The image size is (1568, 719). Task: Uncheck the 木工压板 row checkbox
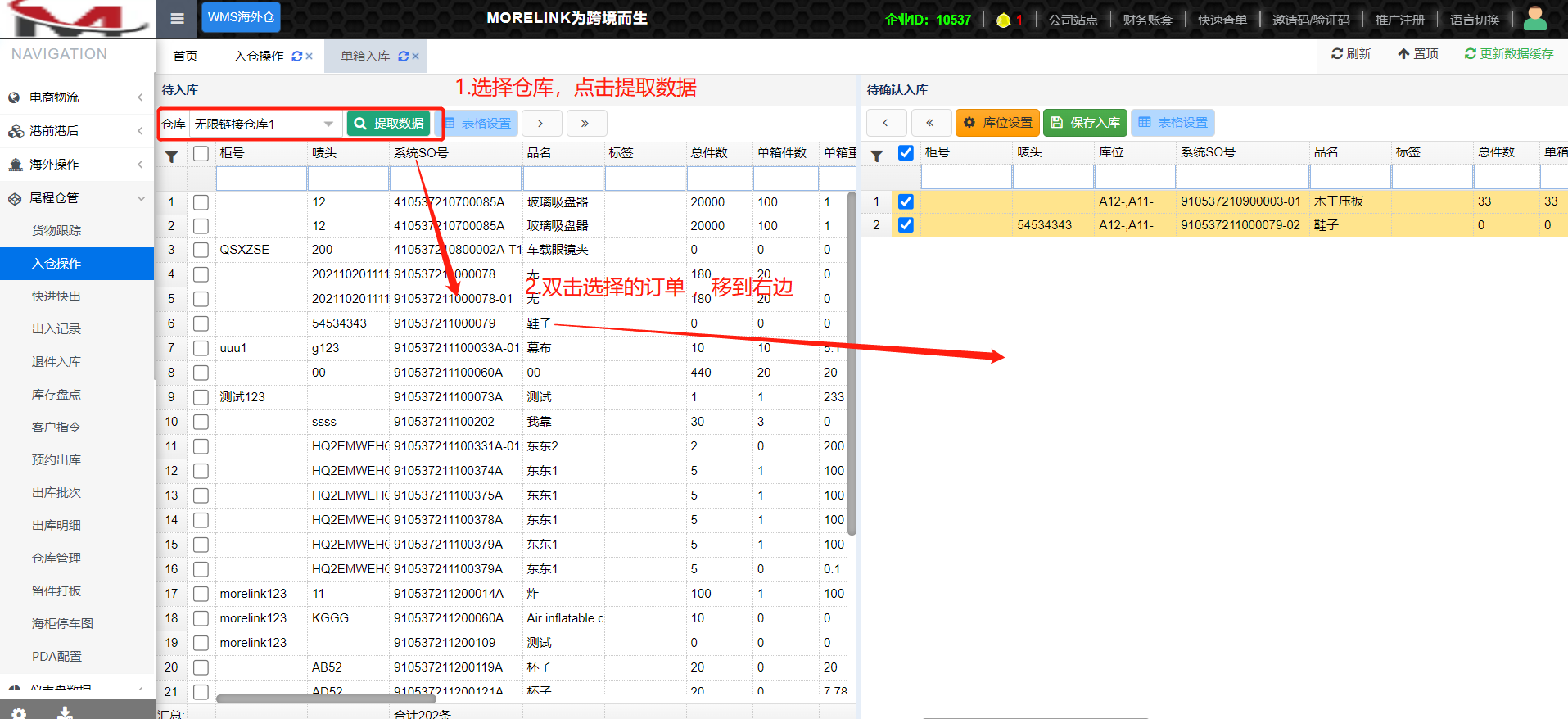click(906, 201)
